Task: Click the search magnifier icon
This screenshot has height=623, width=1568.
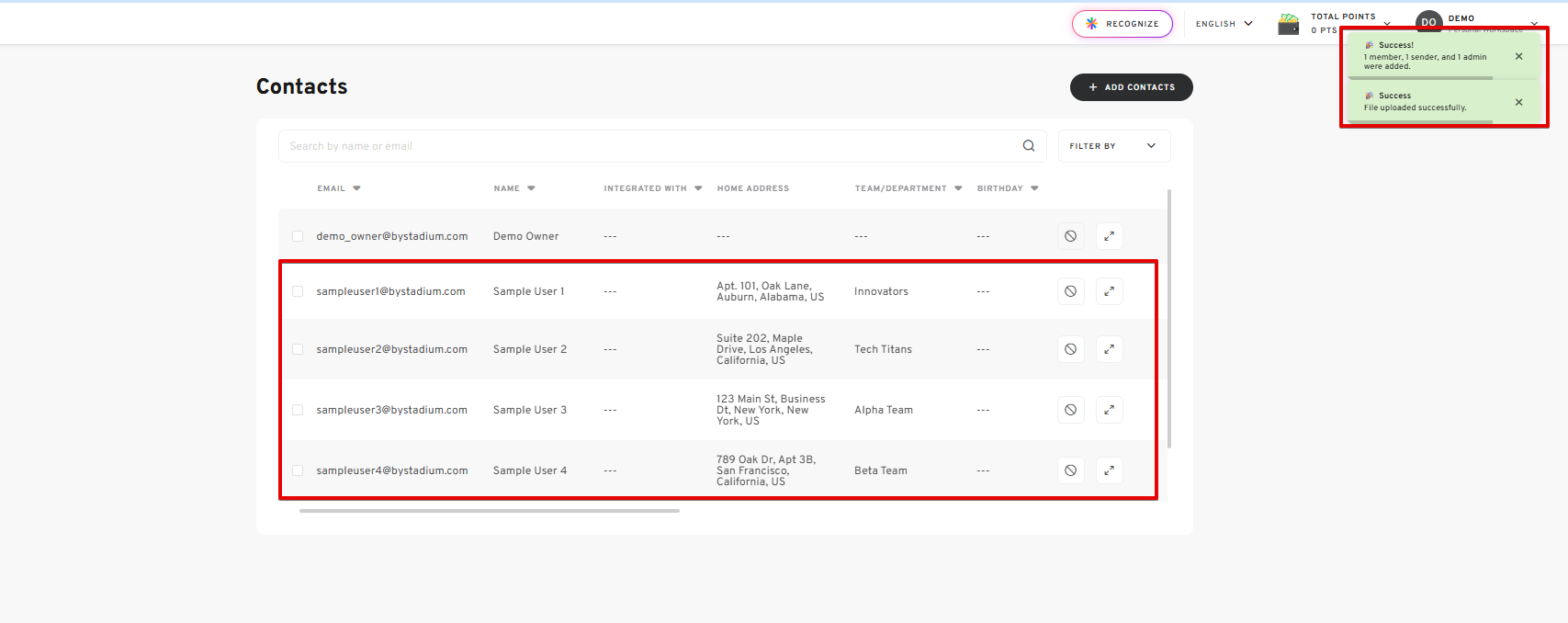Action: tap(1028, 146)
